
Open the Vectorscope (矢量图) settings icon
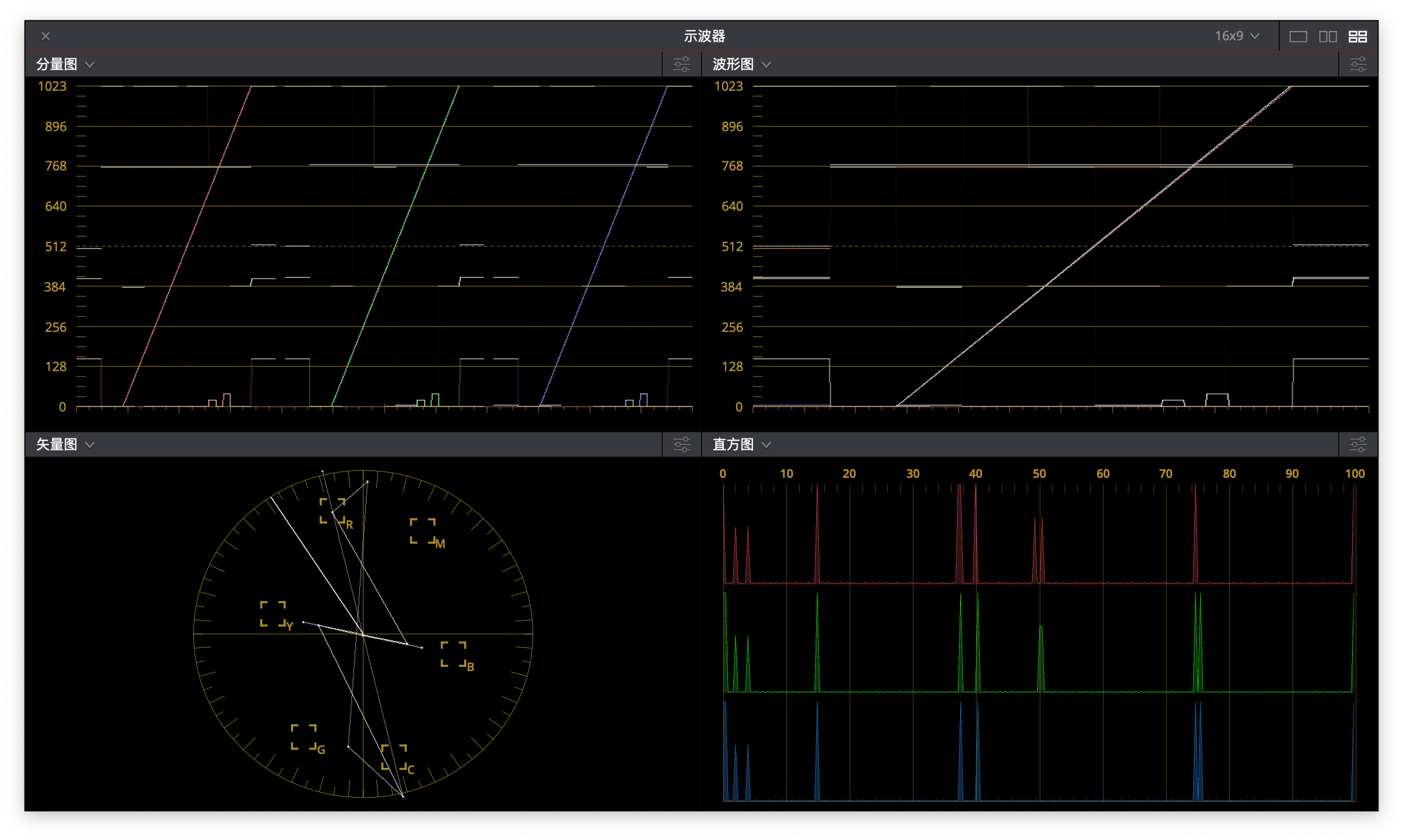pyautogui.click(x=681, y=444)
